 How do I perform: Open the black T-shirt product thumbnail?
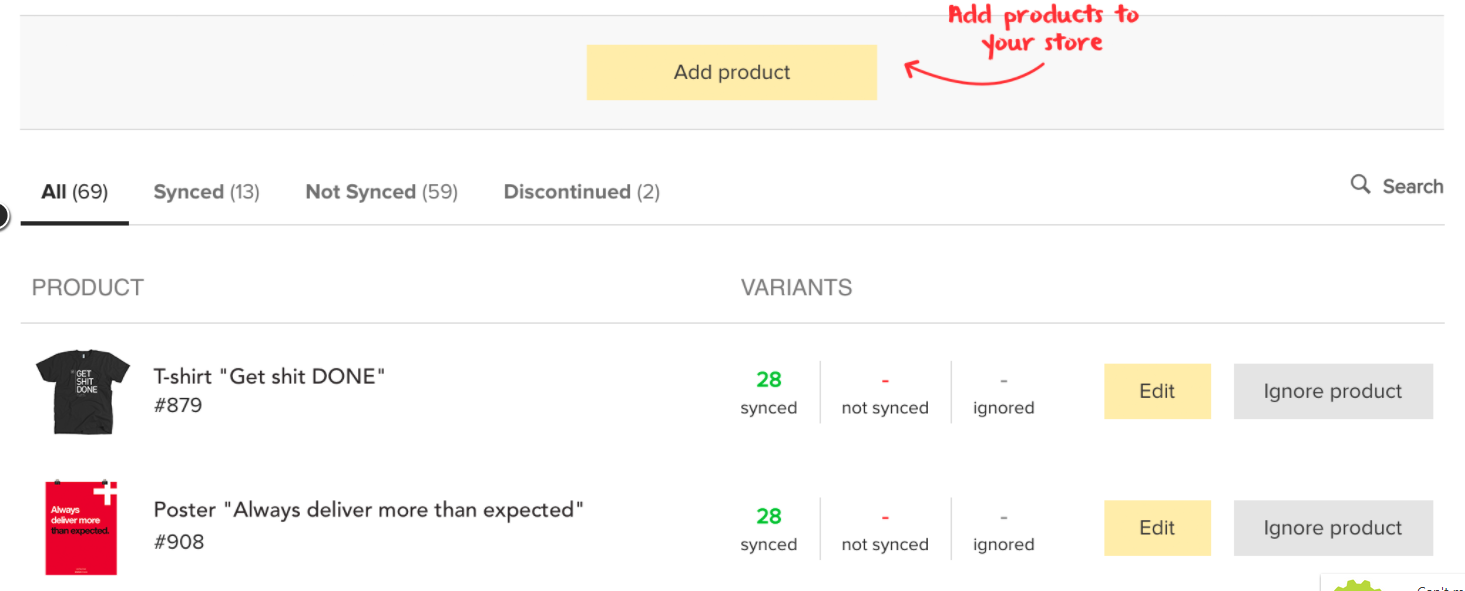(x=83, y=391)
